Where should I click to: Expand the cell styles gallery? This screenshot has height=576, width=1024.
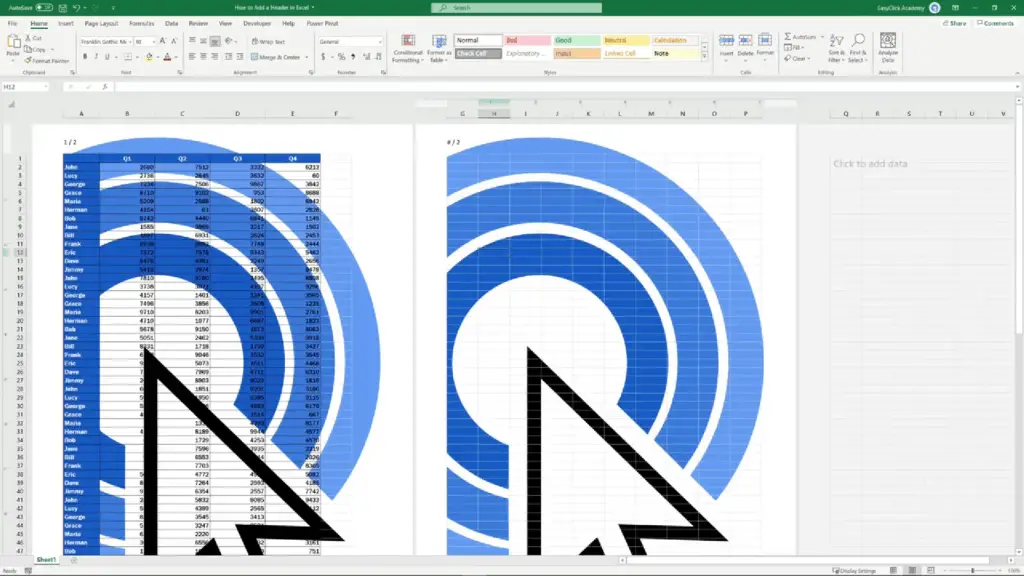click(x=704, y=57)
